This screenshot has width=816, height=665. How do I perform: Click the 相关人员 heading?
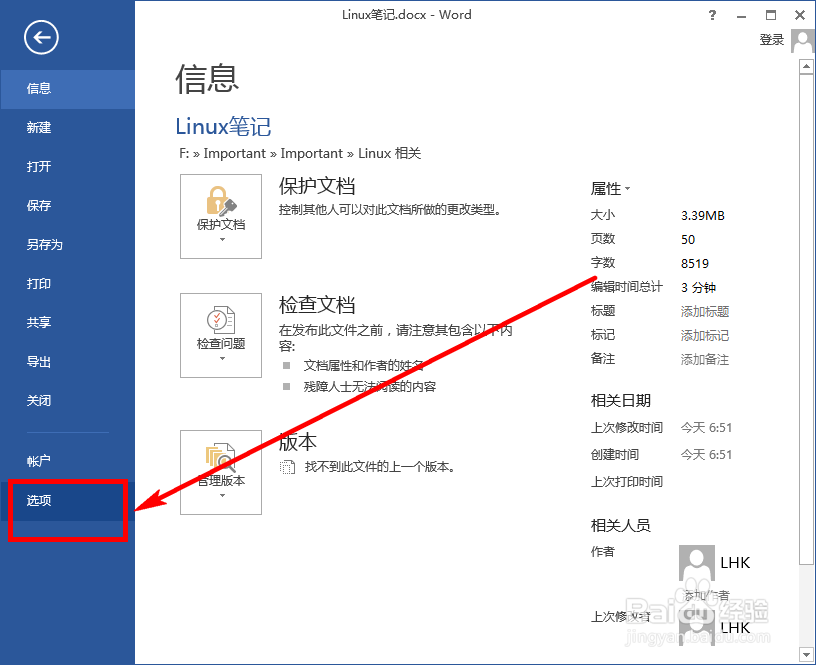click(621, 526)
